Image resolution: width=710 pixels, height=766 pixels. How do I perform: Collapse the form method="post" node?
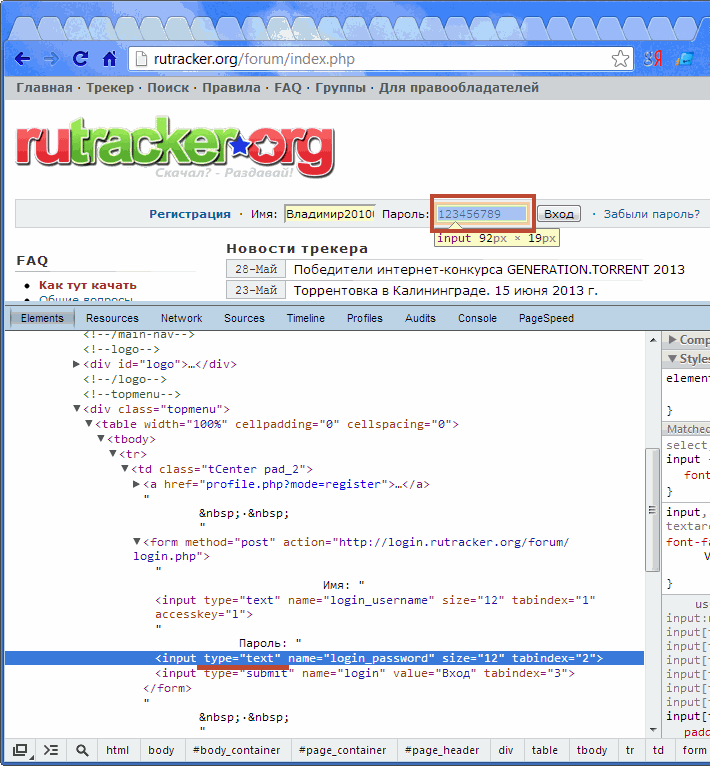coord(137,541)
